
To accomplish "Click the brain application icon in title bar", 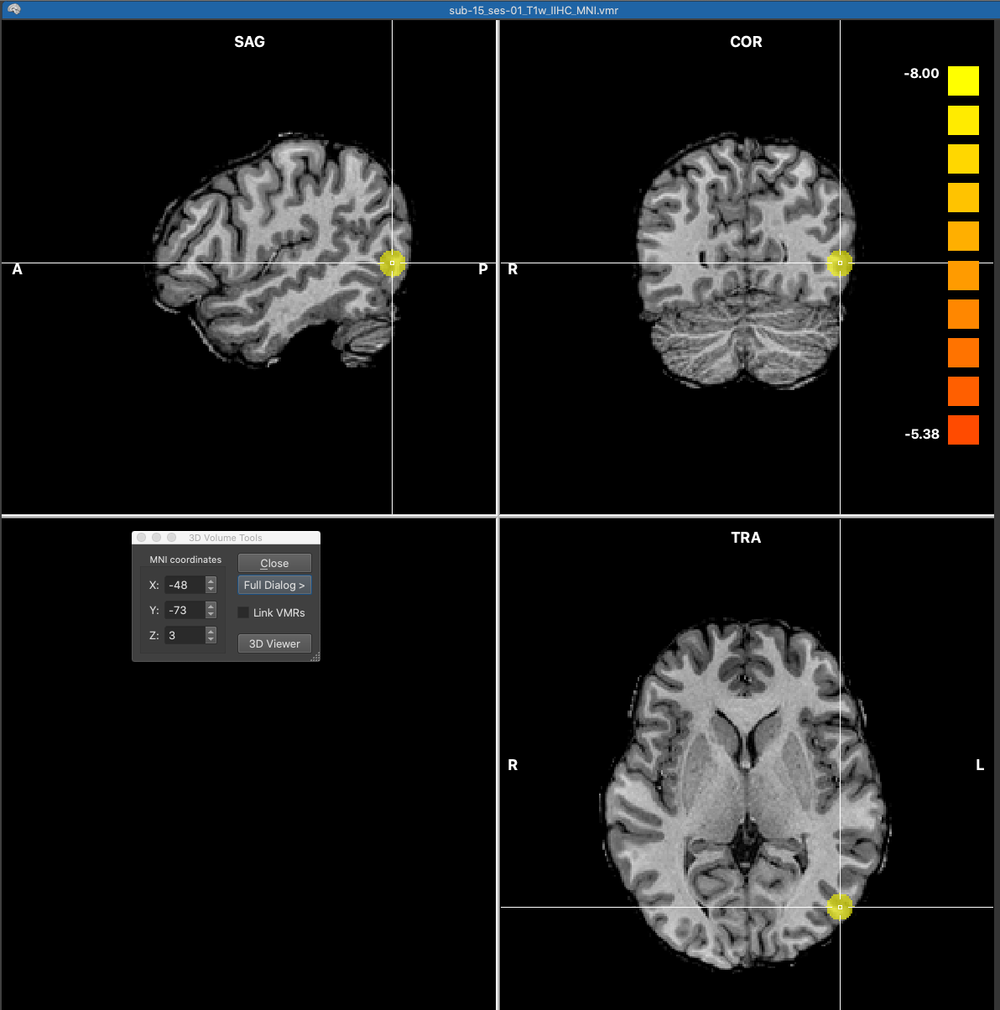I will coord(14,9).
